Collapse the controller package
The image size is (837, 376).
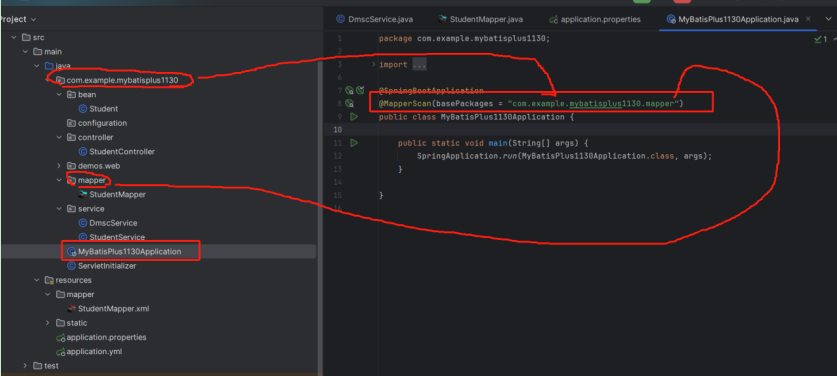pyautogui.click(x=59, y=137)
